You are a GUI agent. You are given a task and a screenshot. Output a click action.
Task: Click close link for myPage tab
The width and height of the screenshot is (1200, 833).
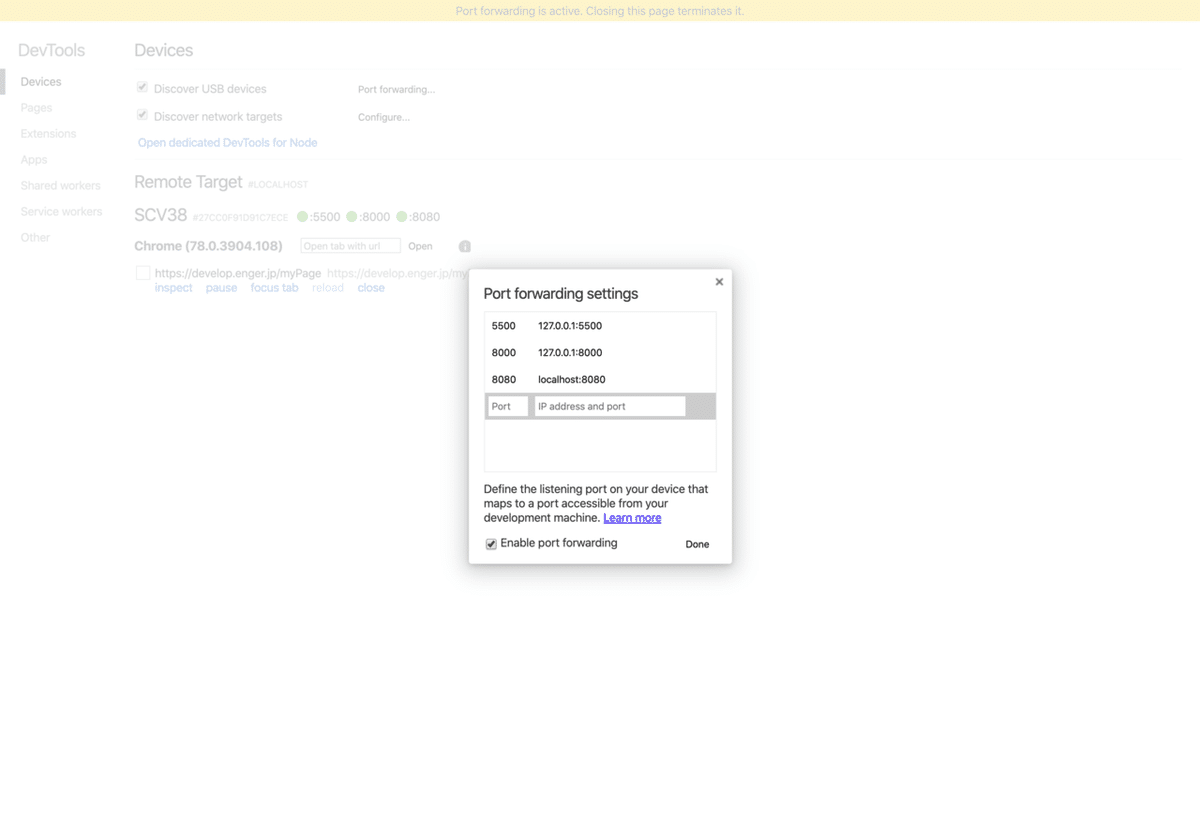(371, 288)
